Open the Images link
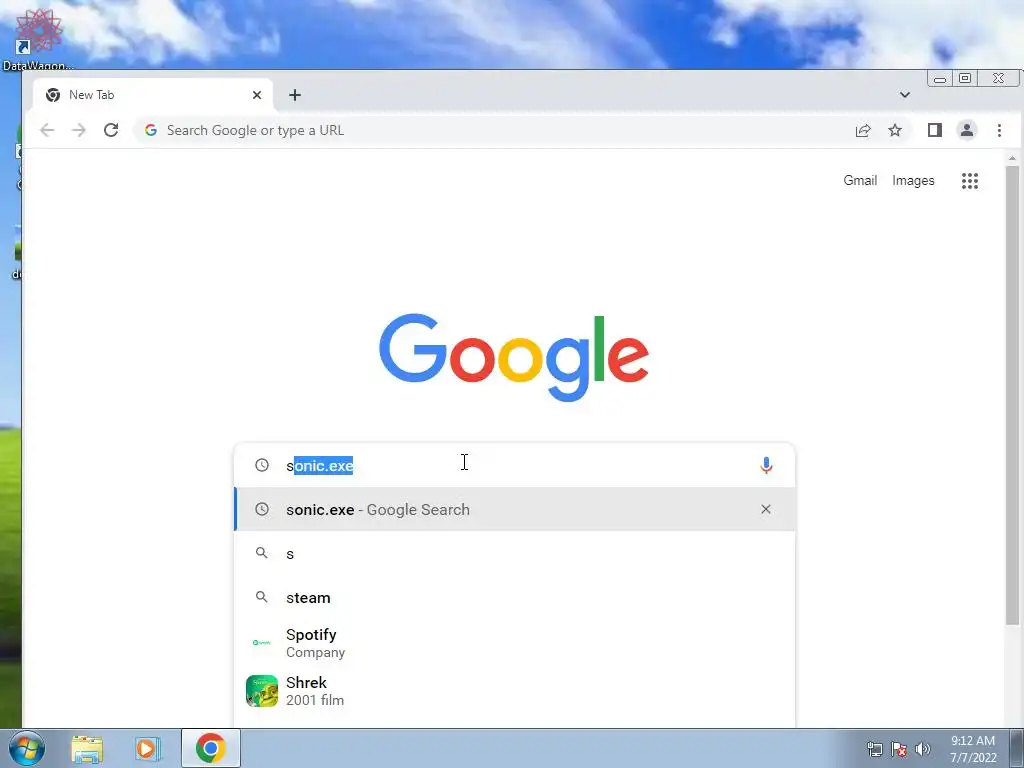This screenshot has width=1024, height=768. click(x=913, y=181)
